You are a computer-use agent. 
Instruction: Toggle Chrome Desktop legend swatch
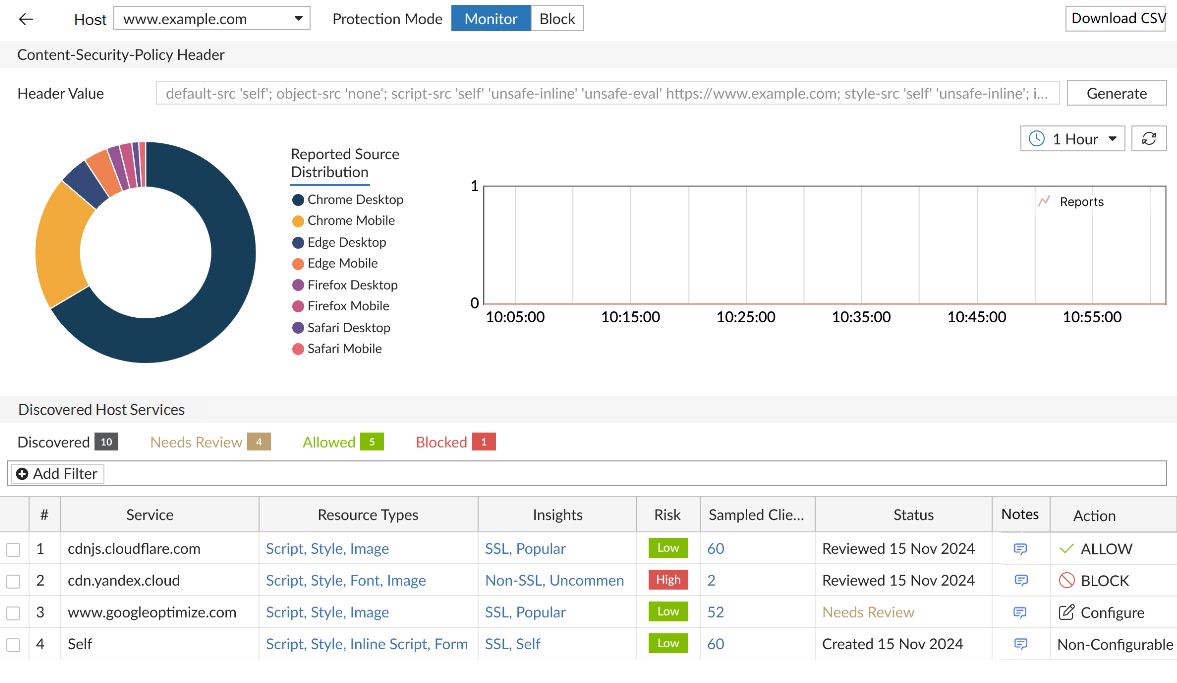[x=298, y=200]
